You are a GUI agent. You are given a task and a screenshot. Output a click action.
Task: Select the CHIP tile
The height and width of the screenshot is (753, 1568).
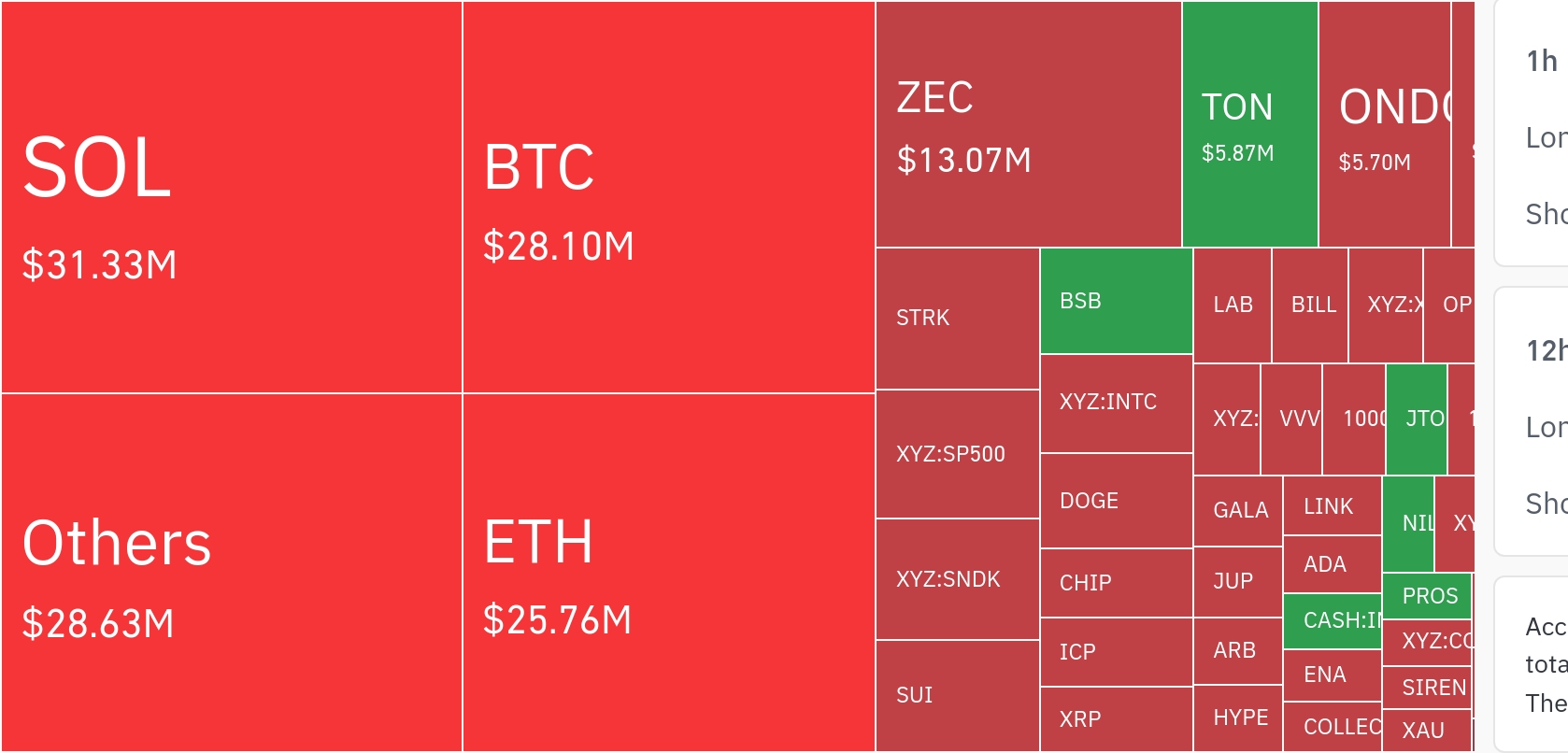point(1117,583)
